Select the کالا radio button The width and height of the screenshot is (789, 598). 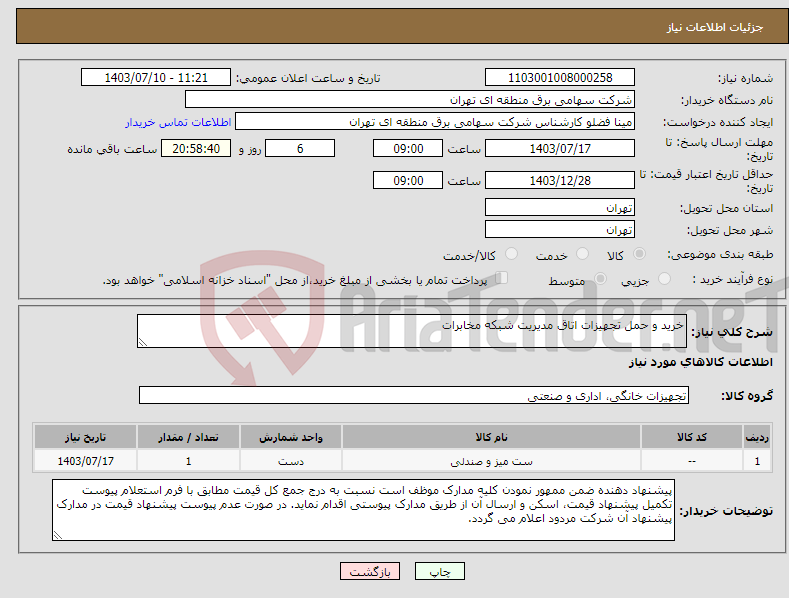point(640,254)
